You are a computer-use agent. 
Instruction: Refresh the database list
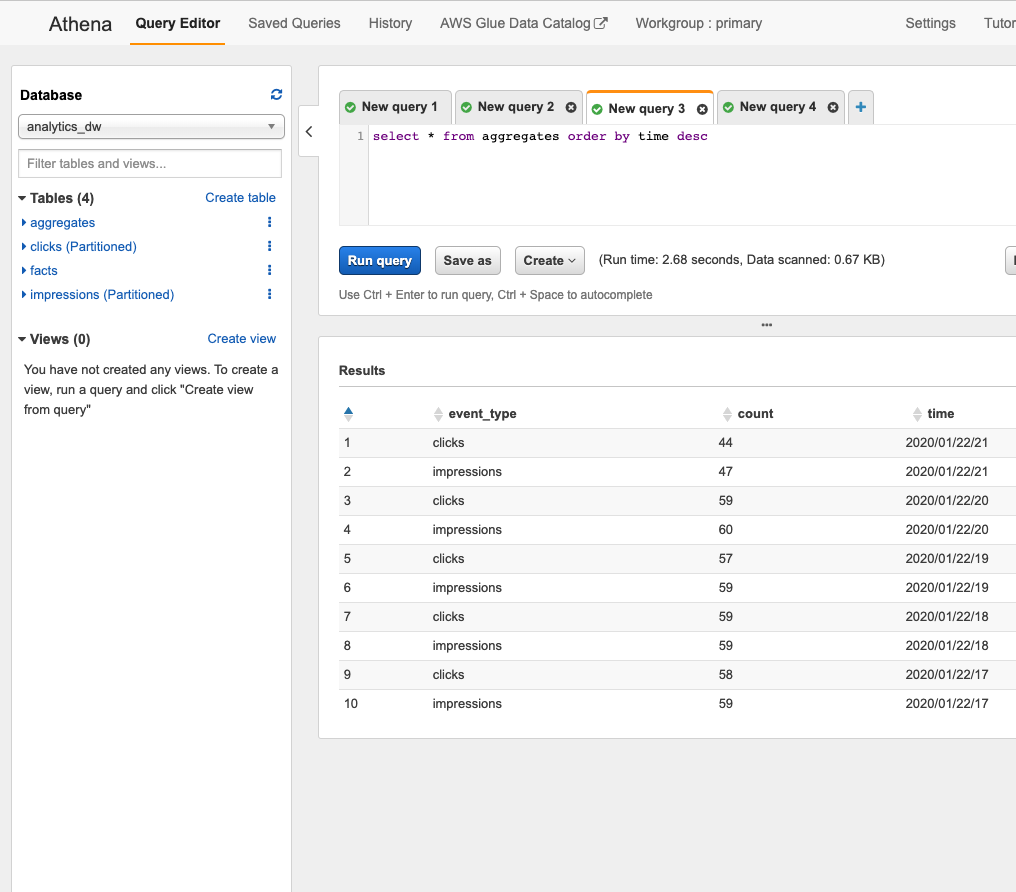(x=276, y=95)
